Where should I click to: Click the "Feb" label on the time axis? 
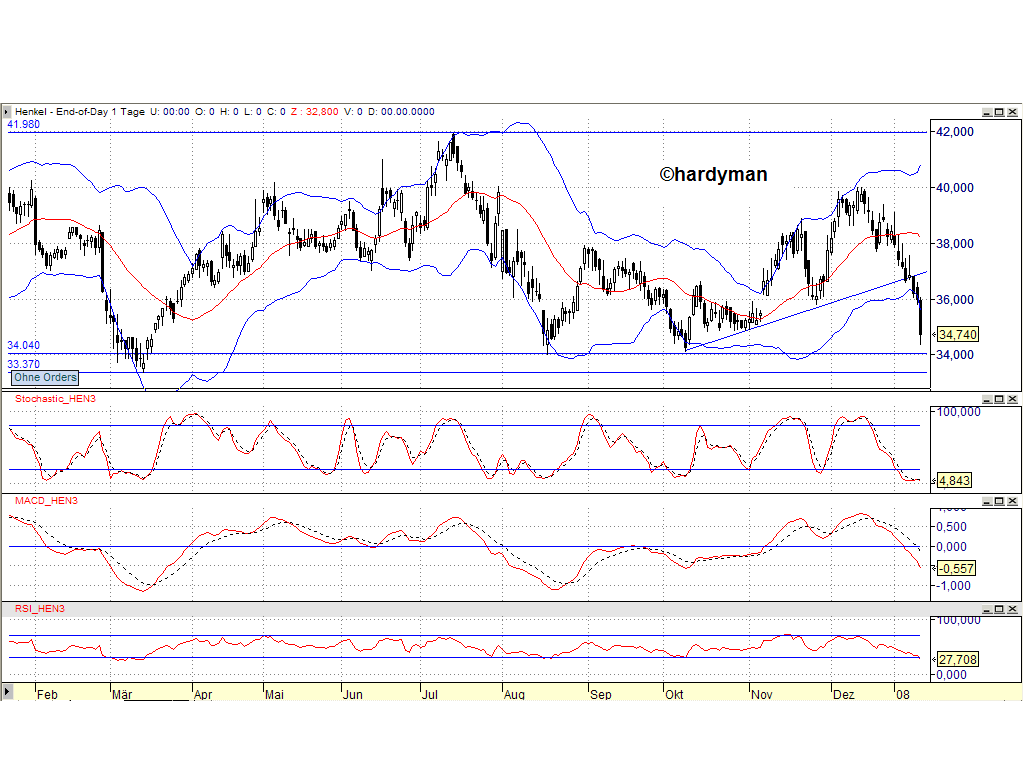coord(46,693)
